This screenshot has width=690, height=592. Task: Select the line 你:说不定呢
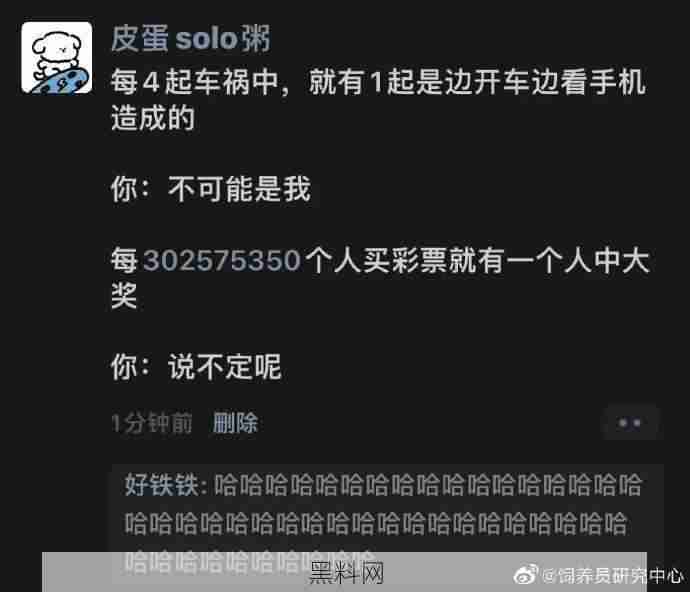pos(196,367)
